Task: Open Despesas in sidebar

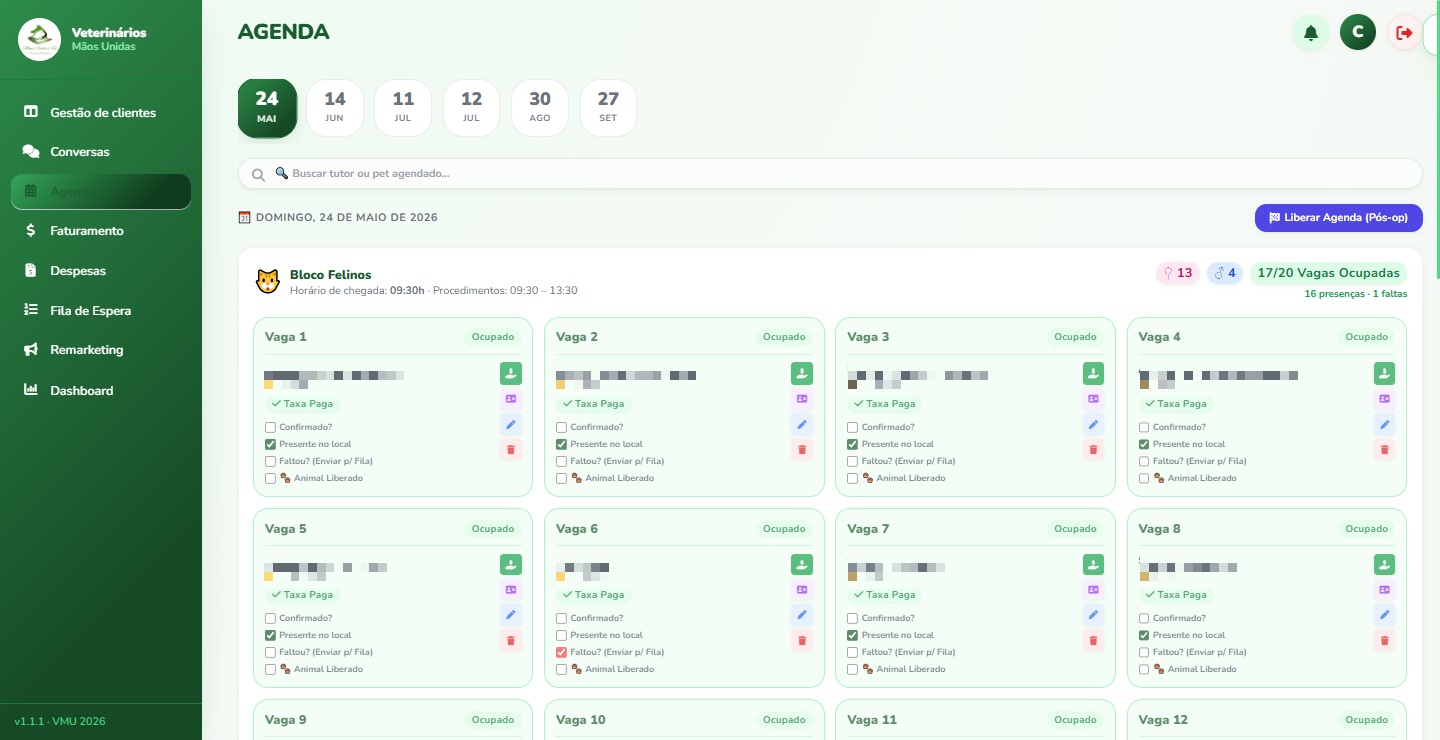Action: click(101, 271)
